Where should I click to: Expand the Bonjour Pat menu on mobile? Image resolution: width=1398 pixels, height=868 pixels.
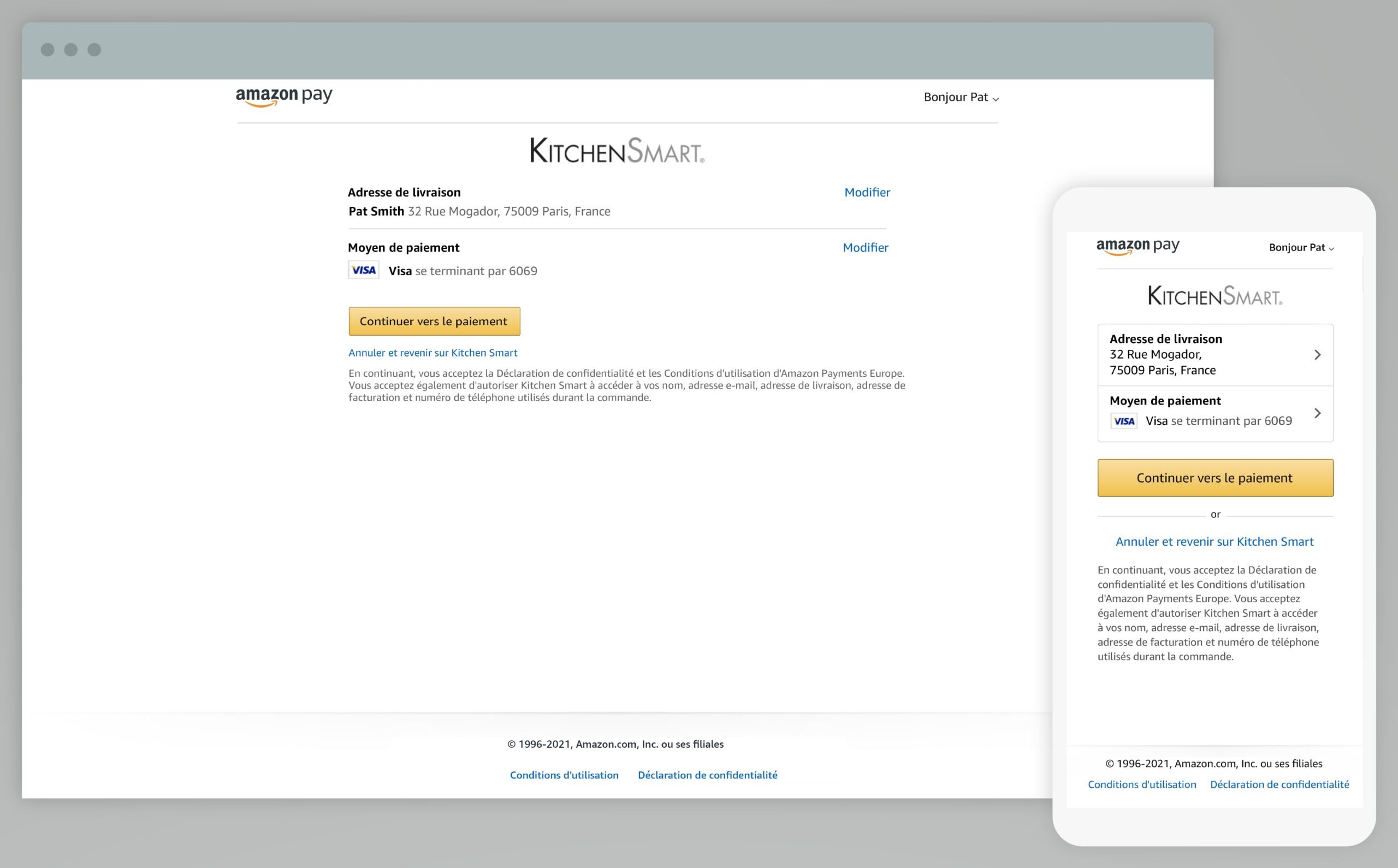1300,247
